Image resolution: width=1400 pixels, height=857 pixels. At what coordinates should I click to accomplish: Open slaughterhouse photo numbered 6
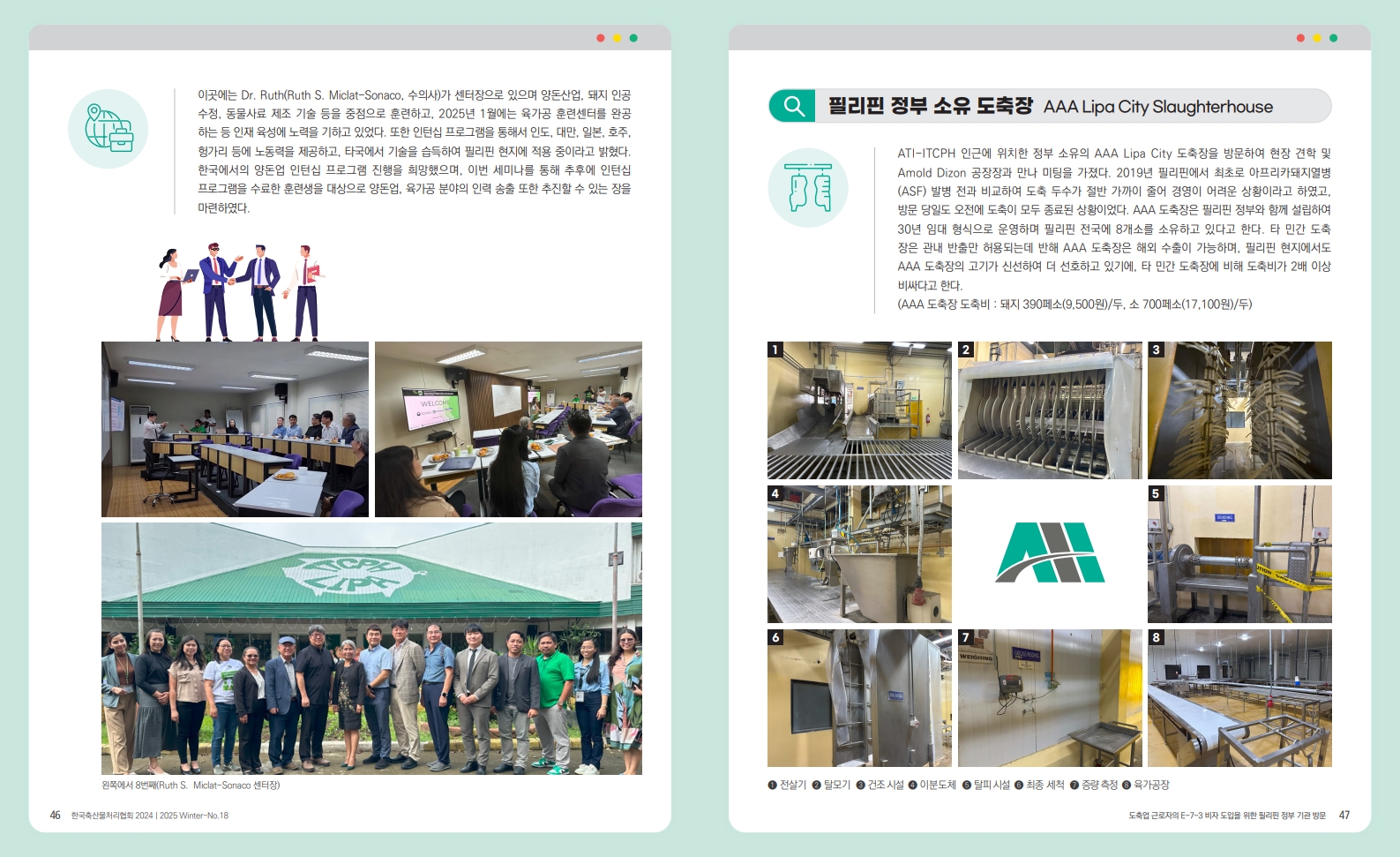(859, 698)
